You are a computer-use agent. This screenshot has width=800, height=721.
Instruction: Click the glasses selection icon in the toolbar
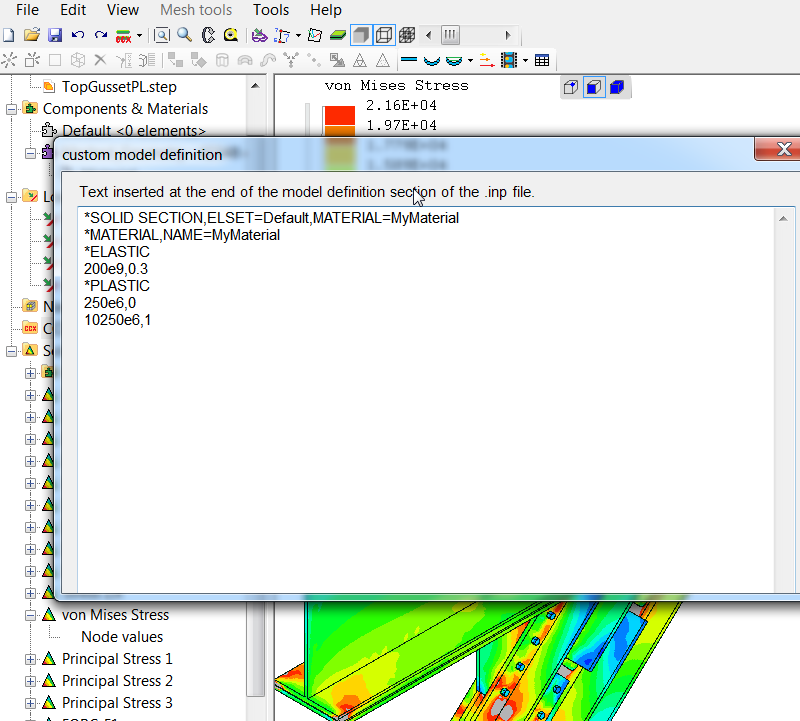point(260,35)
